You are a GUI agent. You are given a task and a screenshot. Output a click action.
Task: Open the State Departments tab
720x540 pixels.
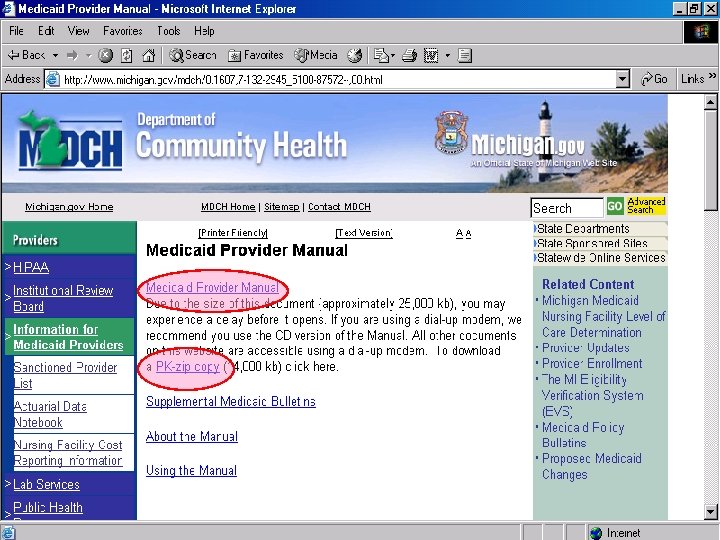coord(600,229)
